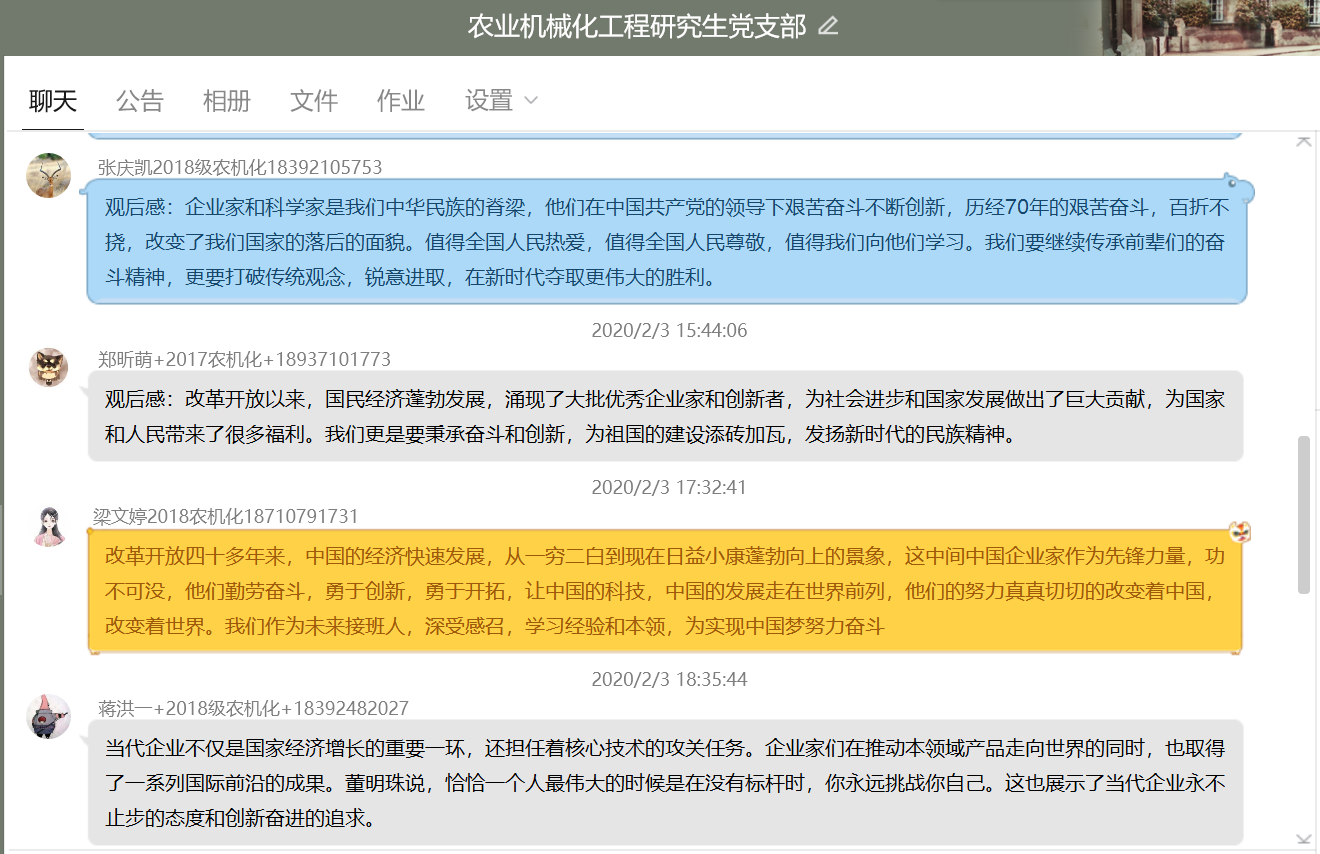Jump to bottom with the scroll-down arrow
The image size is (1320, 854).
tap(1303, 840)
